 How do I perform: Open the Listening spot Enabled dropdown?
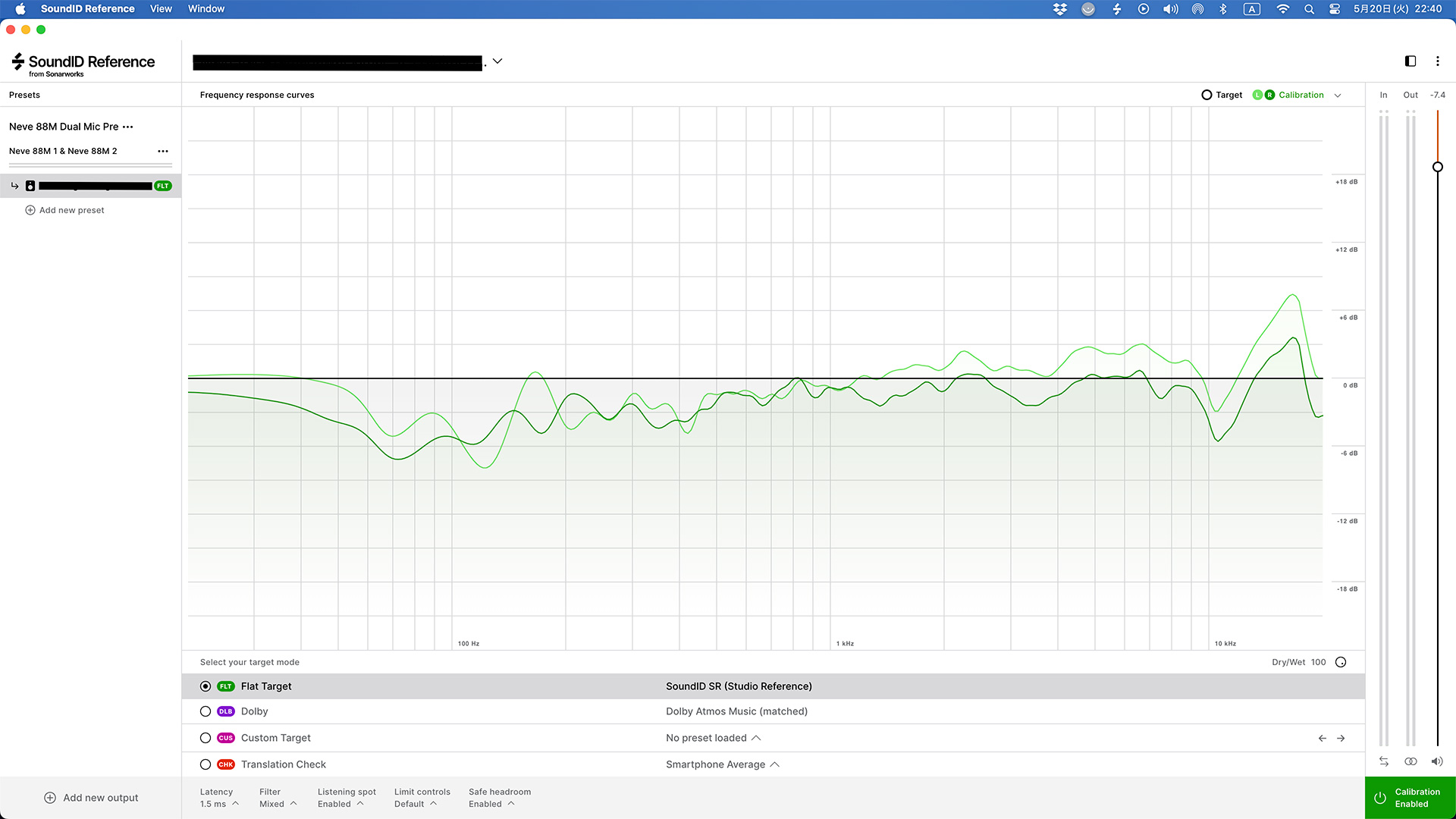347,798
